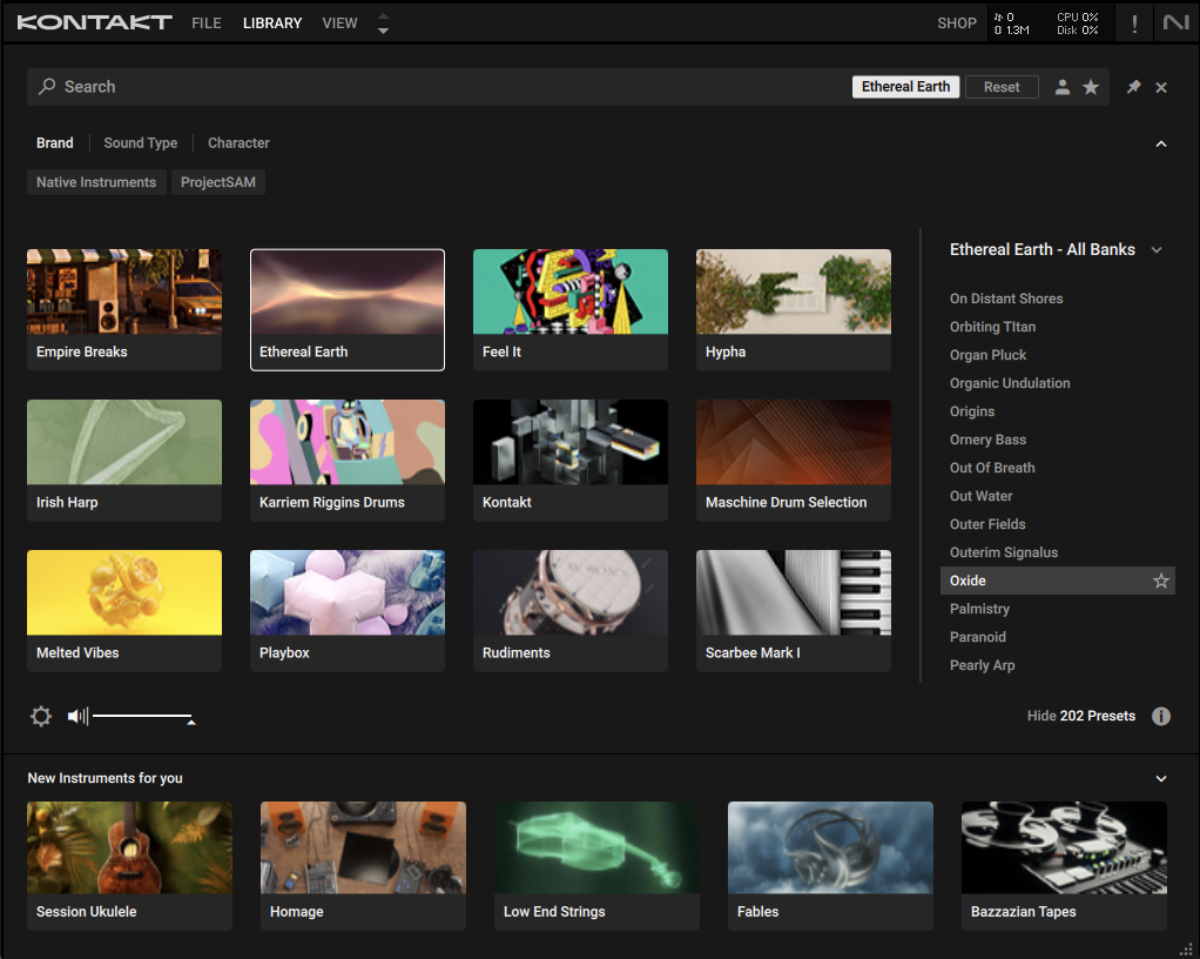
Task: Select the Playbox library
Action: point(347,610)
